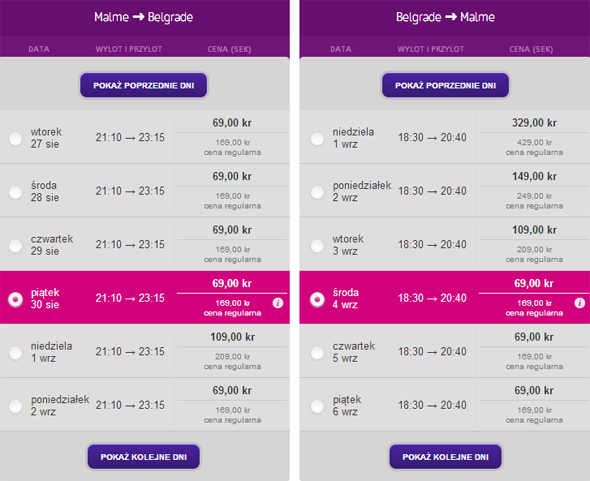Show previous days for Malme to Belgrade
Viewport: 590px width, 481px height.
[x=143, y=85]
